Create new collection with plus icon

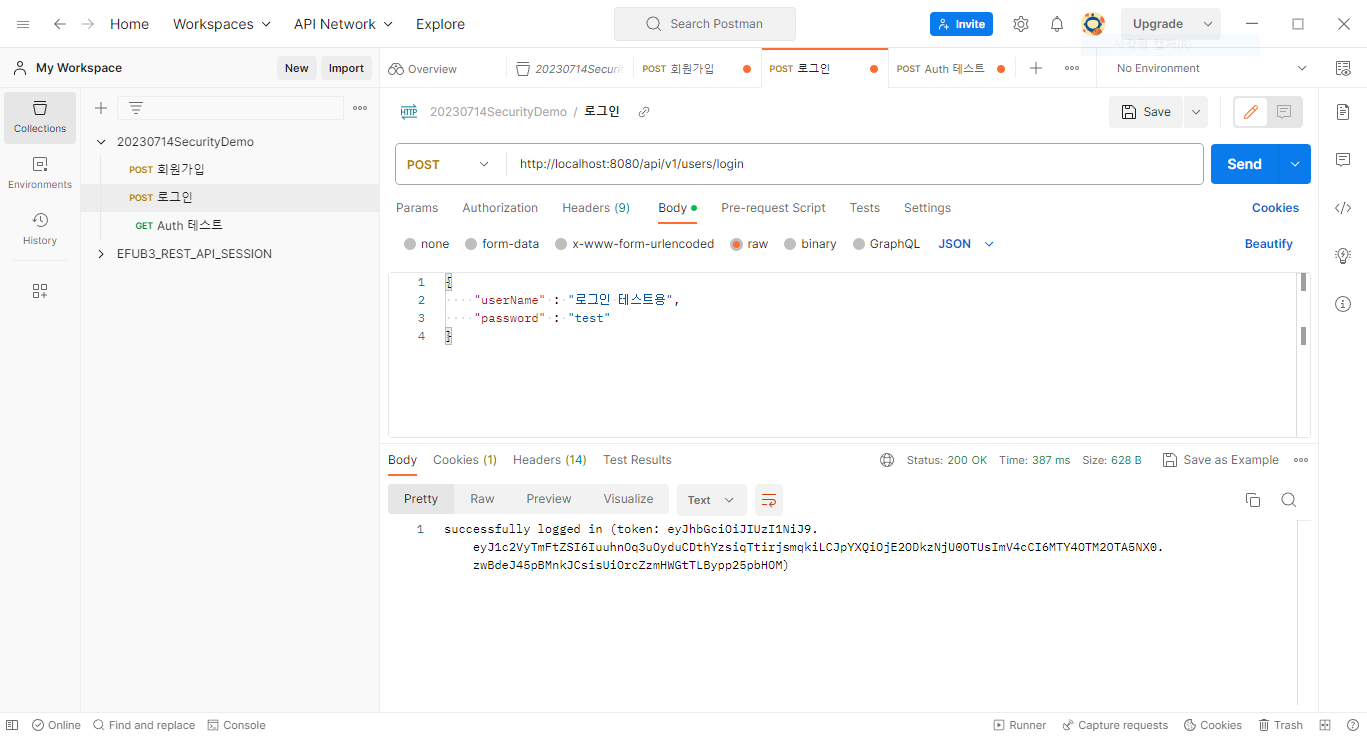coord(101,108)
